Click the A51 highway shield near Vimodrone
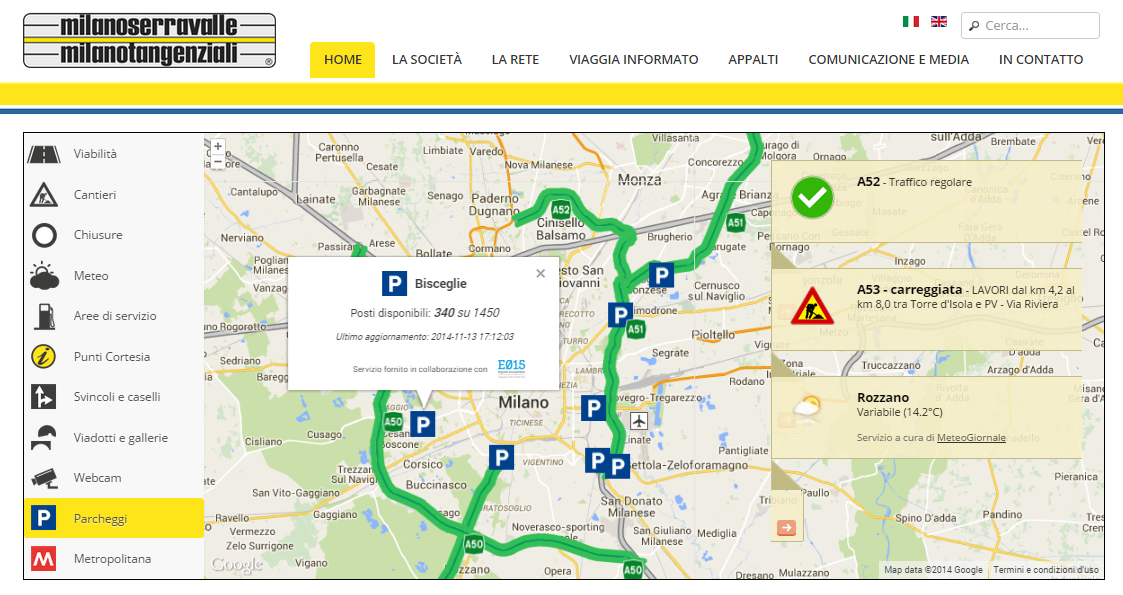Viewport: 1123px width, 595px height. coord(635,329)
